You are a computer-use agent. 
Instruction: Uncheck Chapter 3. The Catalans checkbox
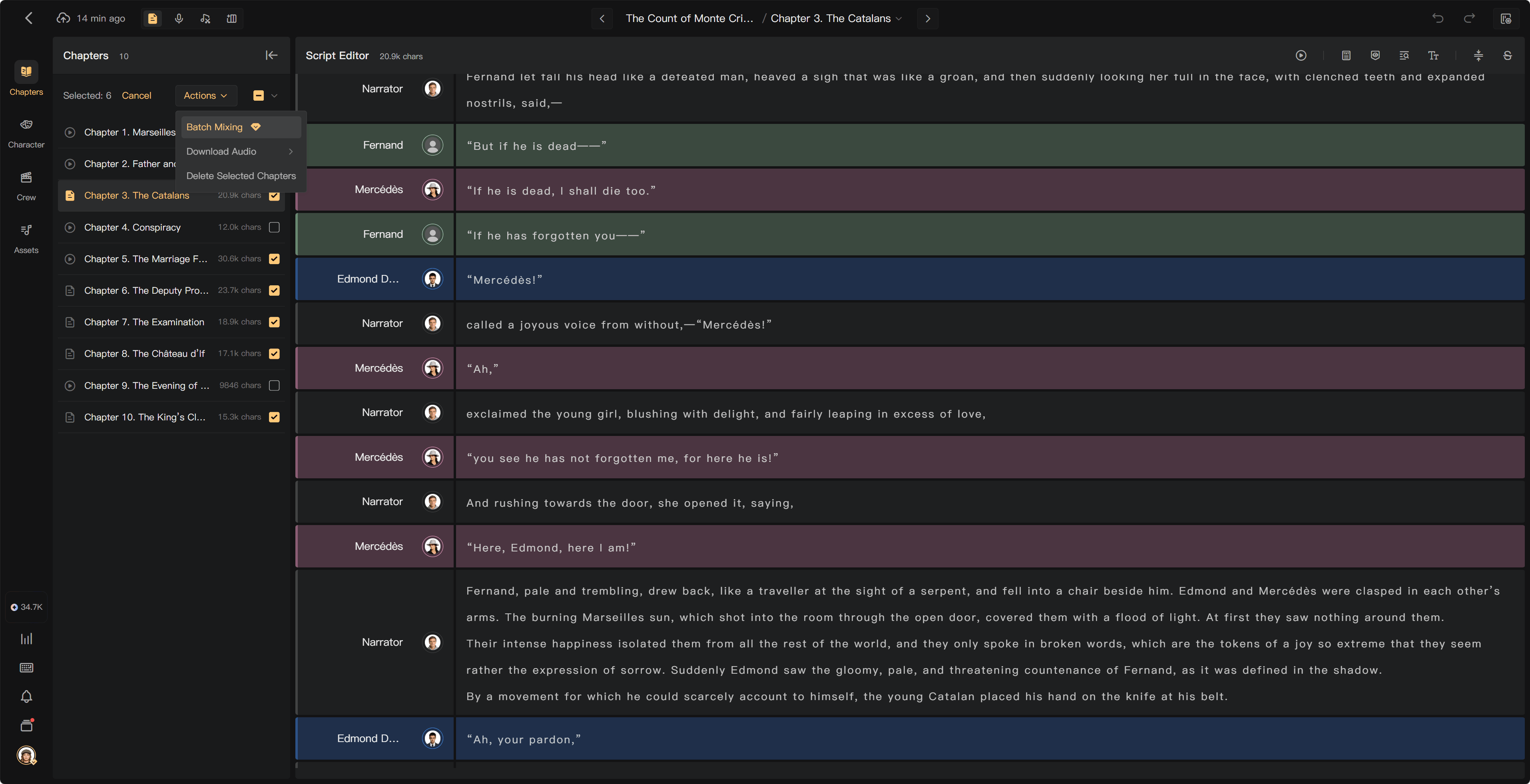pyautogui.click(x=274, y=195)
